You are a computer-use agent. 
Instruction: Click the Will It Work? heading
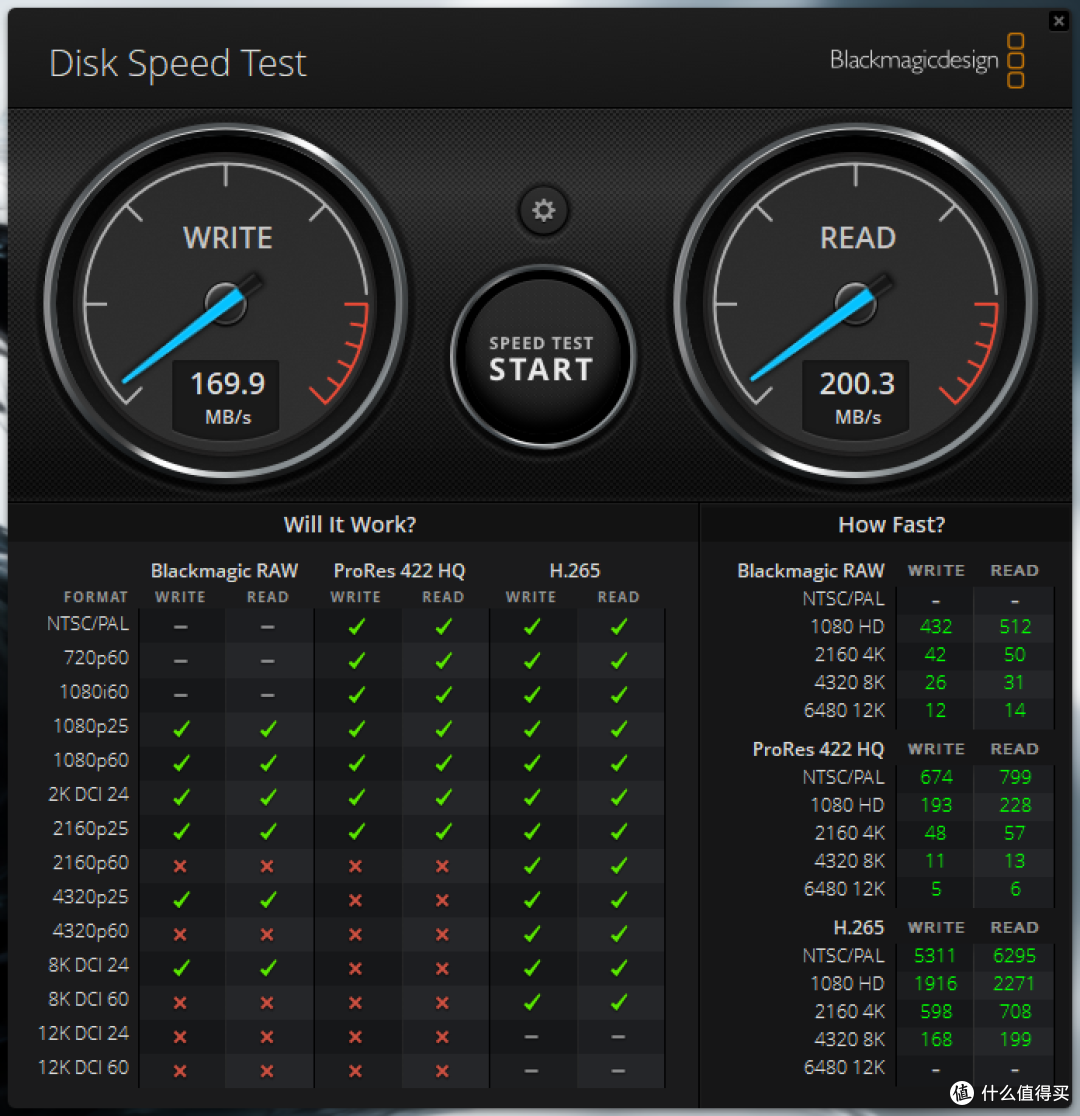click(350, 525)
